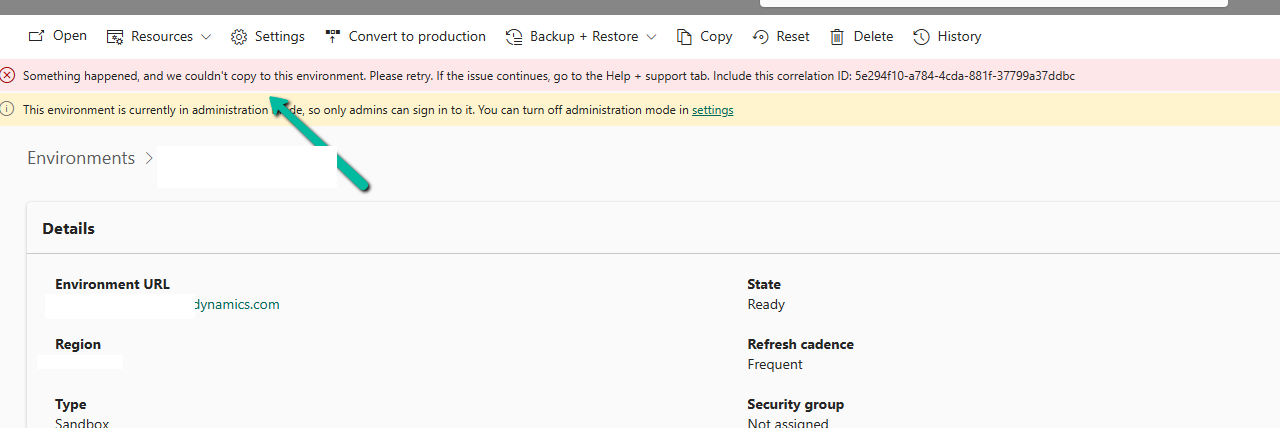Open Settings via the gear icon
The height and width of the screenshot is (428, 1280).
(239, 37)
